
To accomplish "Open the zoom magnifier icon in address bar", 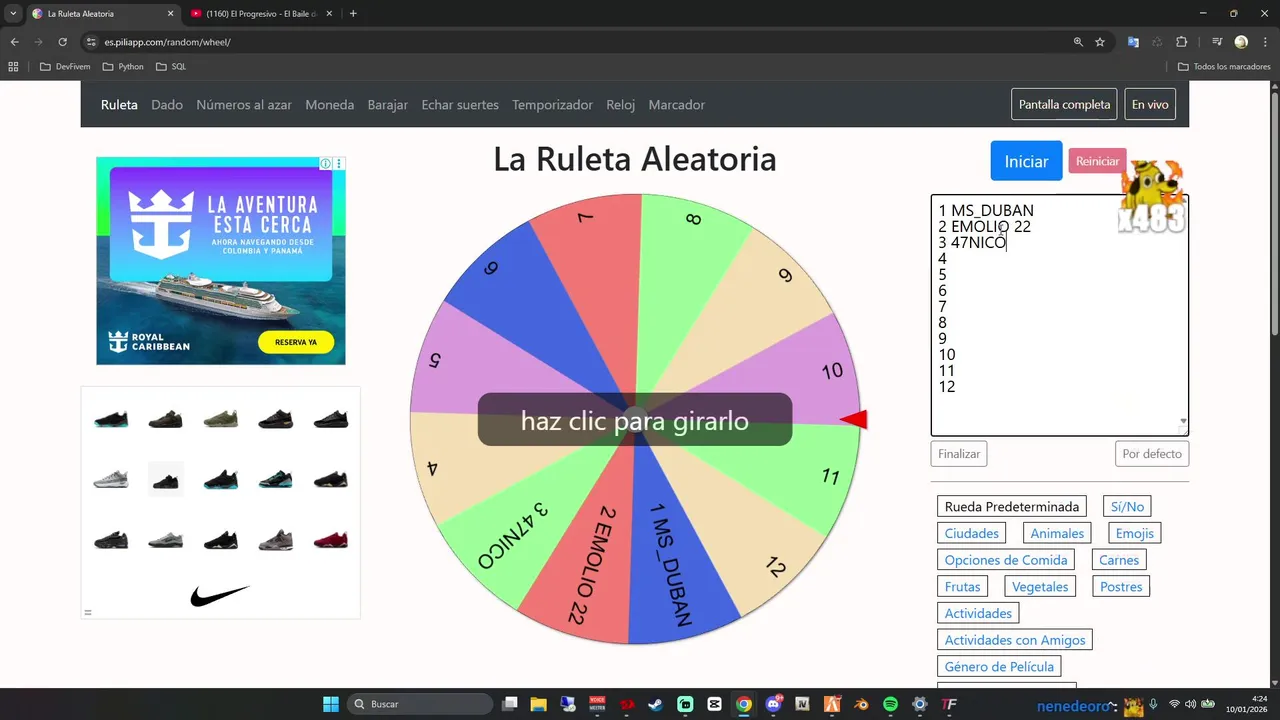I will pyautogui.click(x=1078, y=42).
